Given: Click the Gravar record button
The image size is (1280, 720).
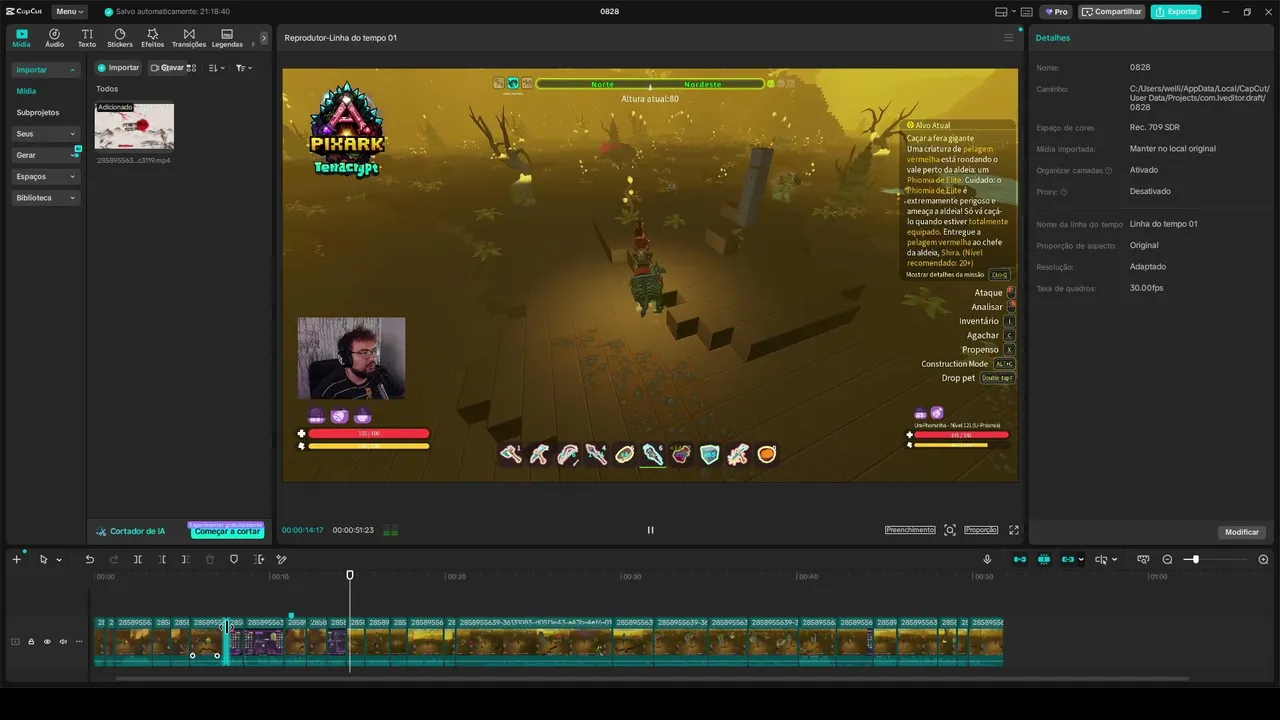Looking at the screenshot, I should [x=167, y=68].
